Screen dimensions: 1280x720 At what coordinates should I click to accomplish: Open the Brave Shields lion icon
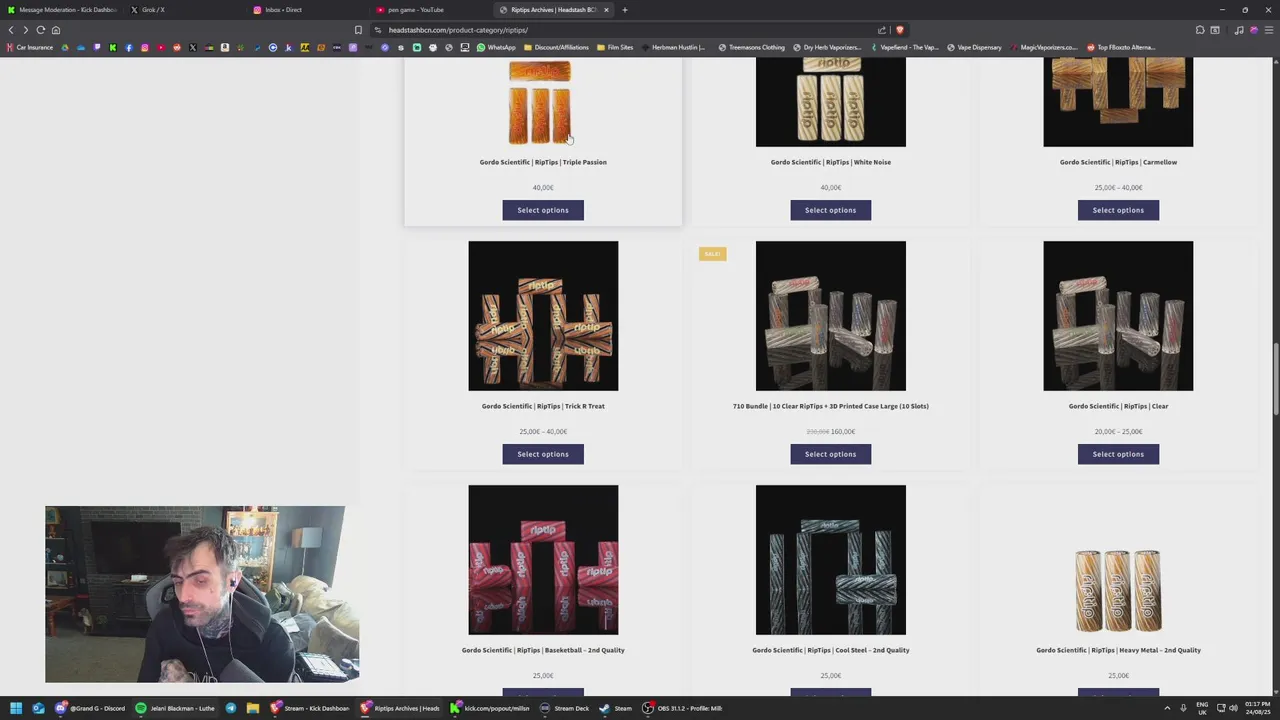tap(899, 30)
